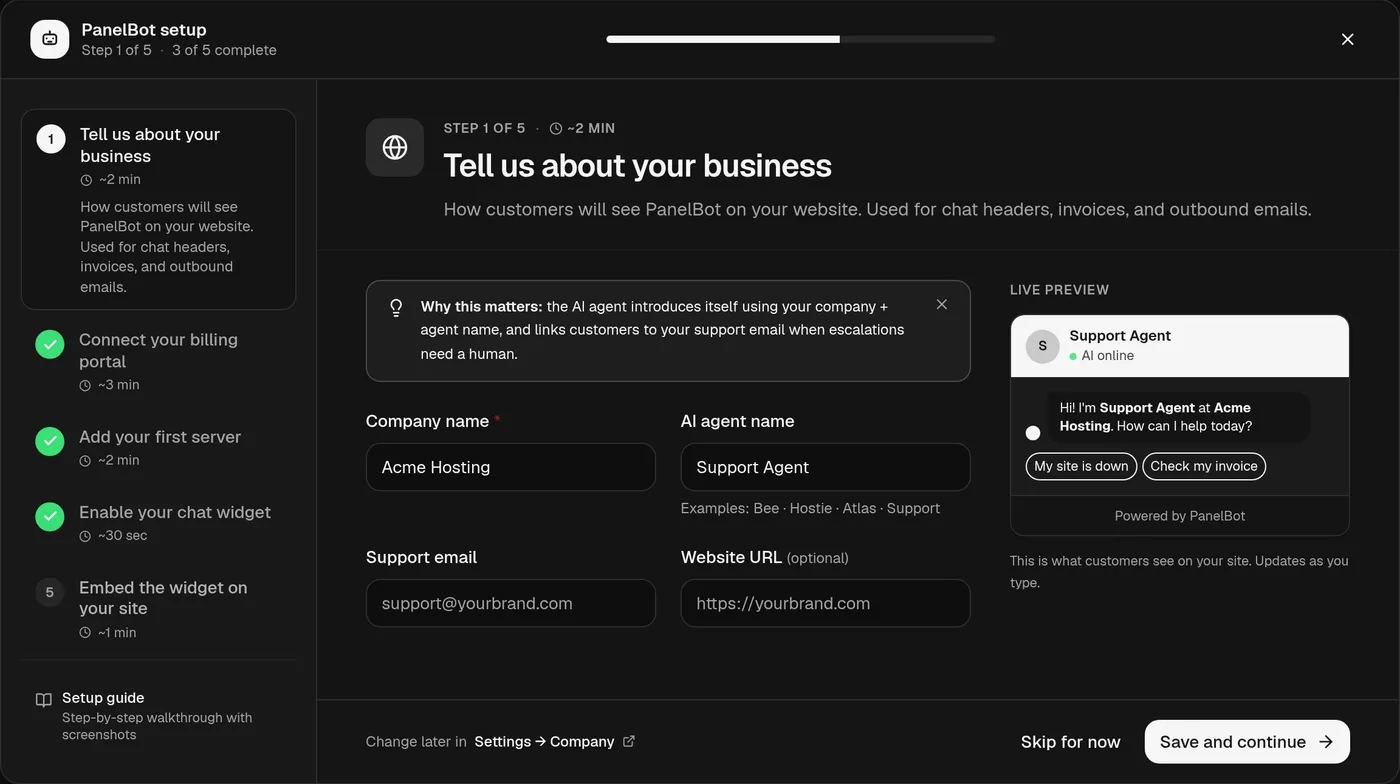
Task: Click the green check beside Connect your billing portal
Action: click(x=50, y=345)
